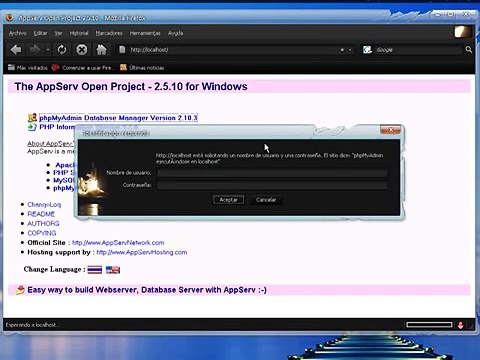Click the envelope icon by Easy way text

[x=20, y=290]
